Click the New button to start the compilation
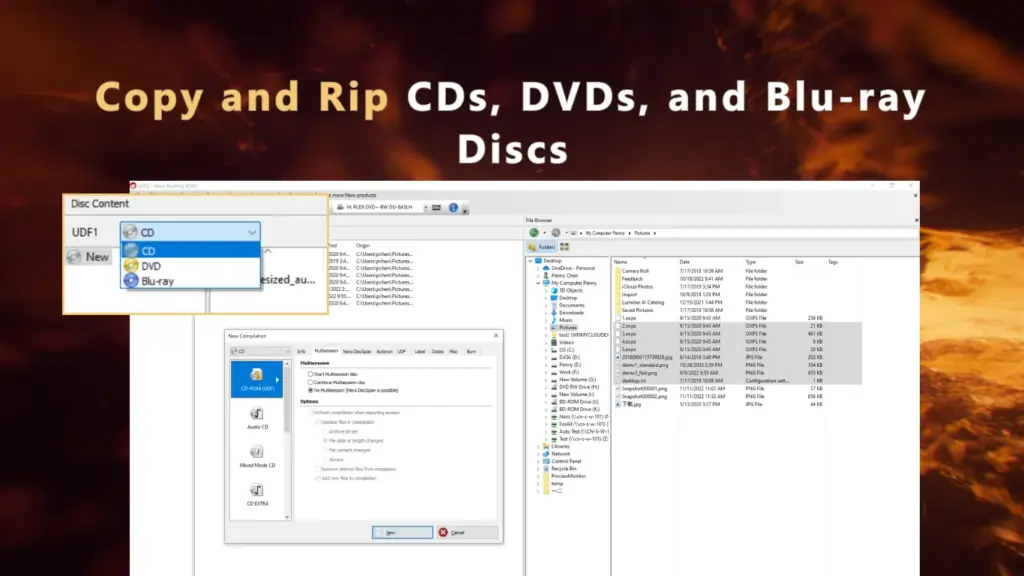The width and height of the screenshot is (1024, 576). 402,533
